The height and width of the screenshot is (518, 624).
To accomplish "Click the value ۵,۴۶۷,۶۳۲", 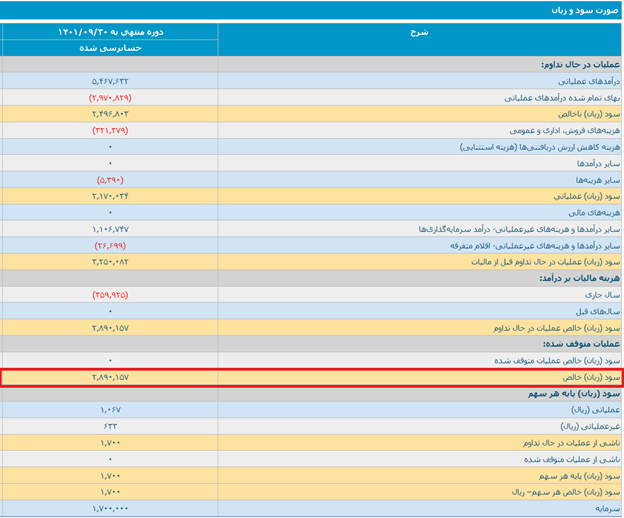I will pos(110,81).
